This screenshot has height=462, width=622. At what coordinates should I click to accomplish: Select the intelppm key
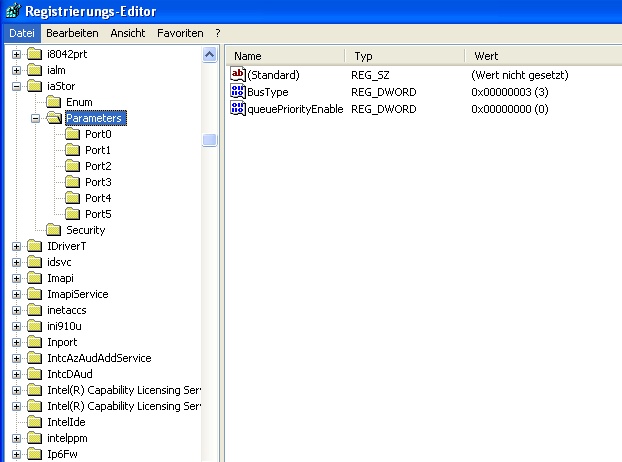(69, 438)
